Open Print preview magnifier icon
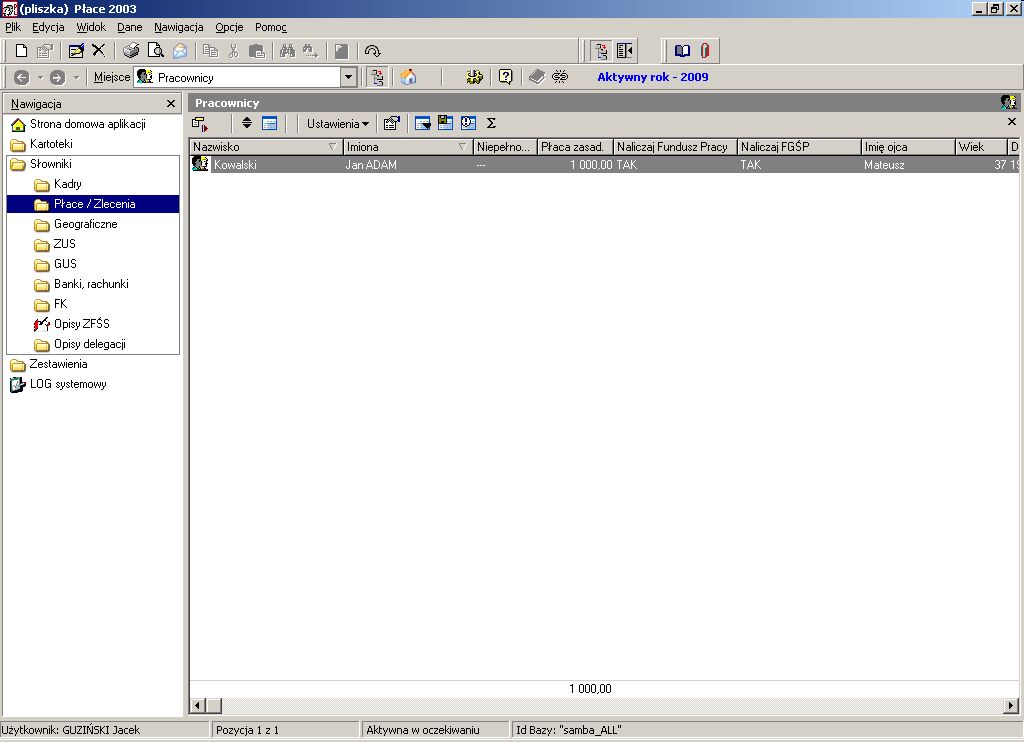 (x=155, y=51)
